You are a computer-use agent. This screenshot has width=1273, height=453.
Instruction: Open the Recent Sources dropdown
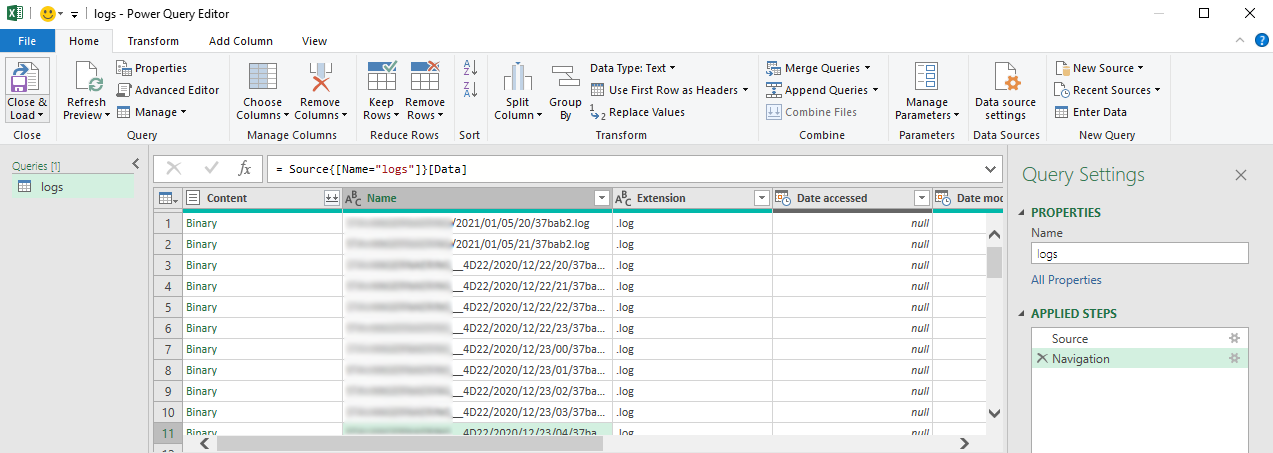1109,90
